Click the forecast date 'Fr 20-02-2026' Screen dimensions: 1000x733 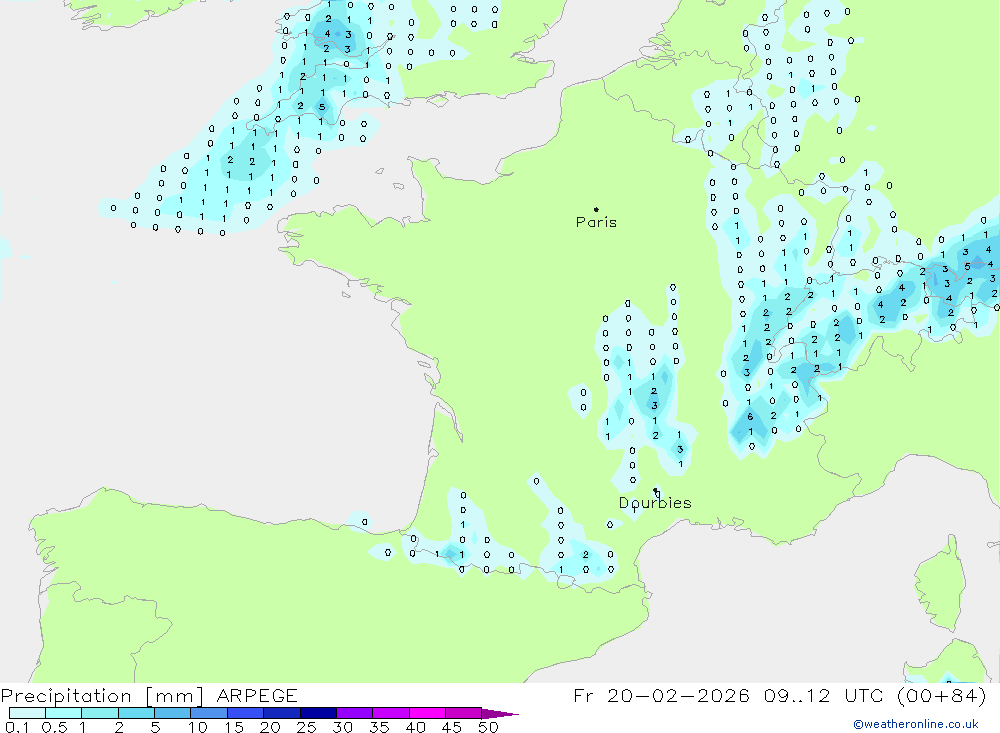[x=661, y=695]
